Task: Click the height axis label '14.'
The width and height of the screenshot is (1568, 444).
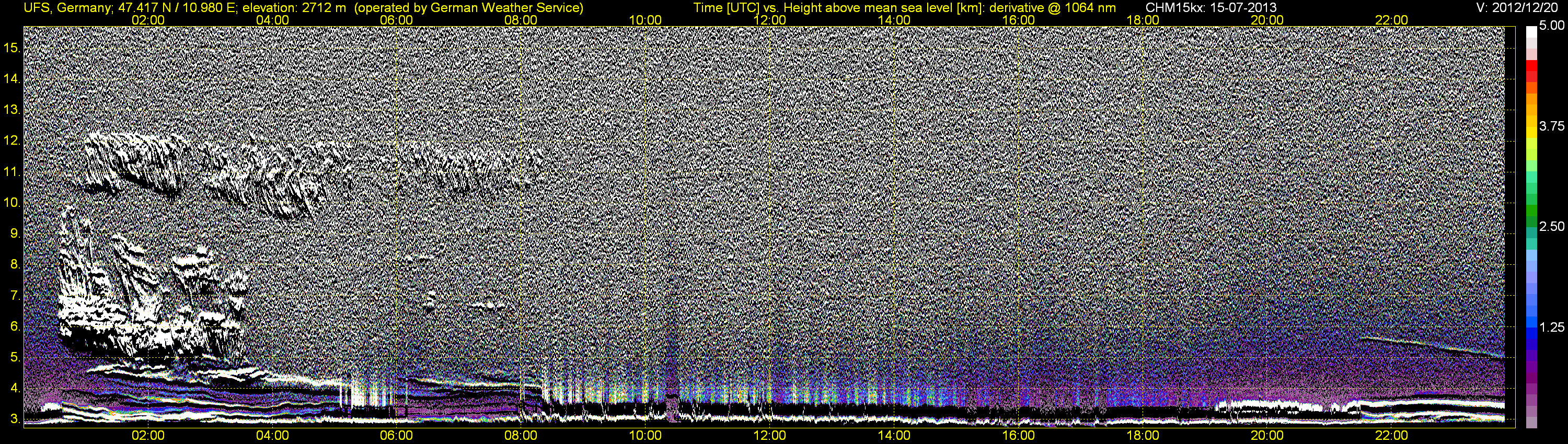Action: (x=12, y=79)
